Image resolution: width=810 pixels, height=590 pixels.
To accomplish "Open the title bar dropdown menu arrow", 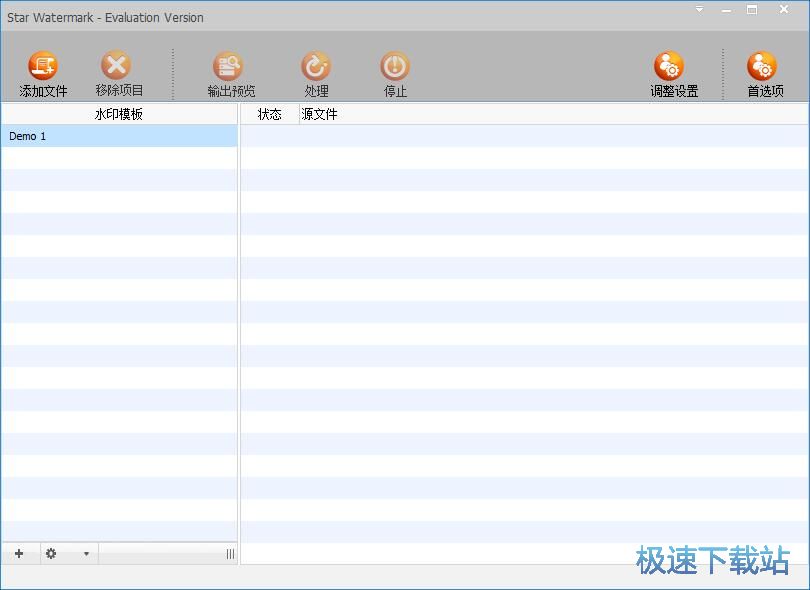I will (x=700, y=10).
